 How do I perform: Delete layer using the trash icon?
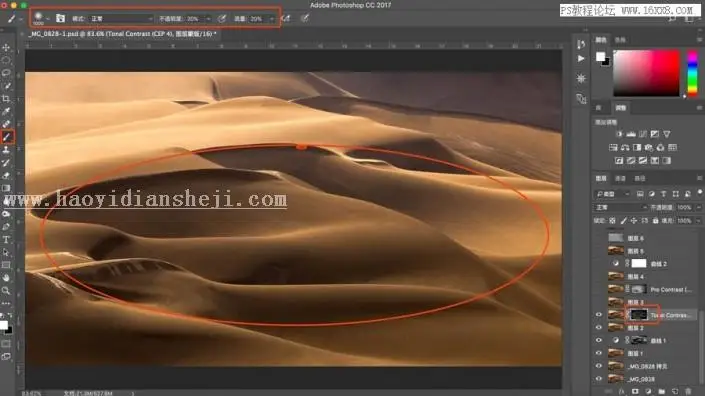[688, 392]
